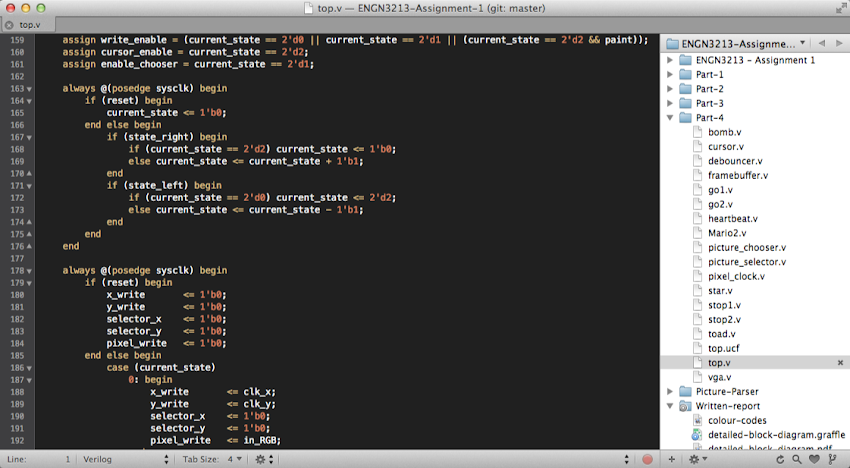Open the cursor.v file

pyautogui.click(x=725, y=146)
